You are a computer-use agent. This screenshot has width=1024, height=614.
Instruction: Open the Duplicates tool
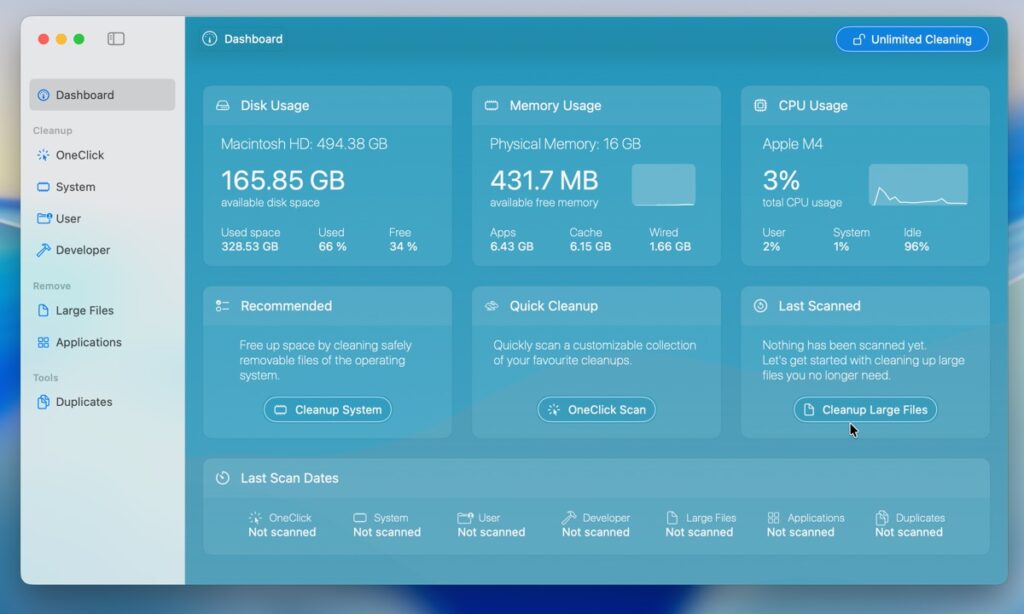[83, 402]
